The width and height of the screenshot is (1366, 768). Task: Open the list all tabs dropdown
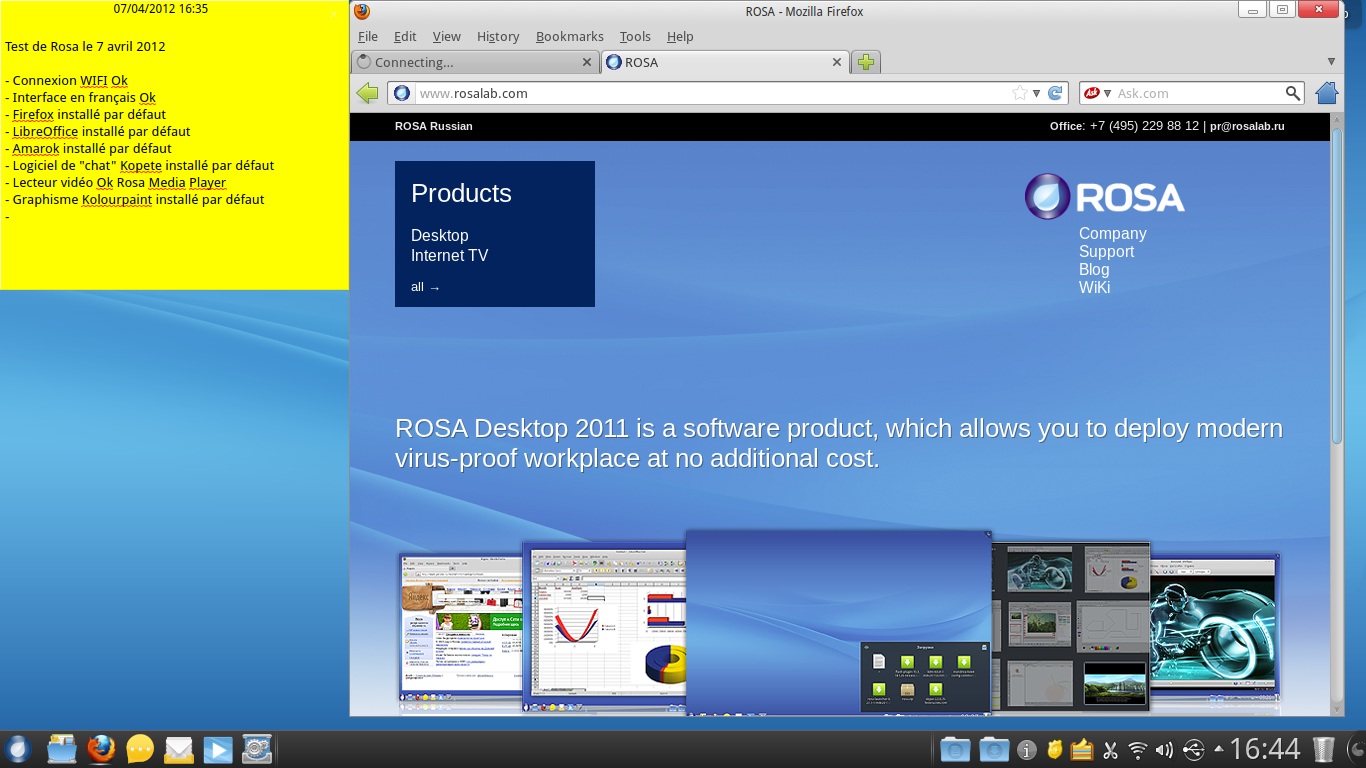1331,62
